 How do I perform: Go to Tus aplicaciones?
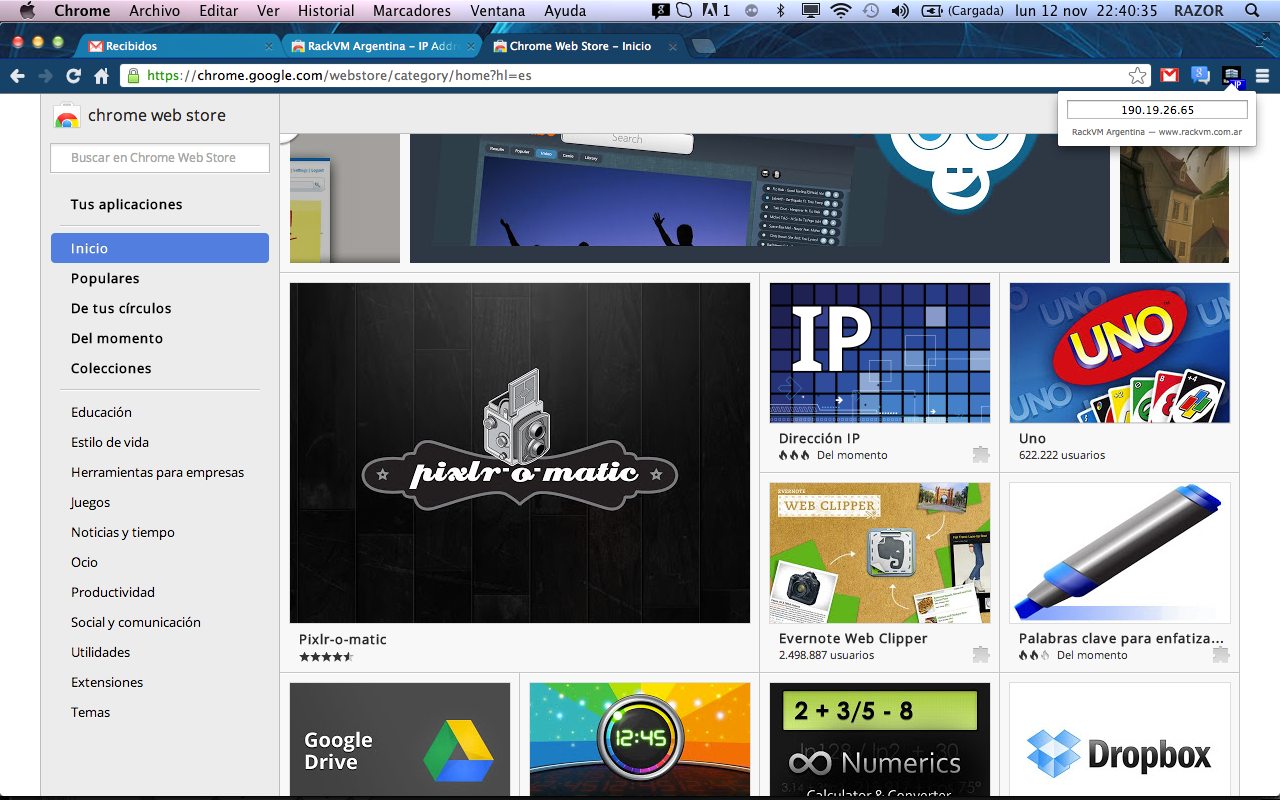(126, 204)
